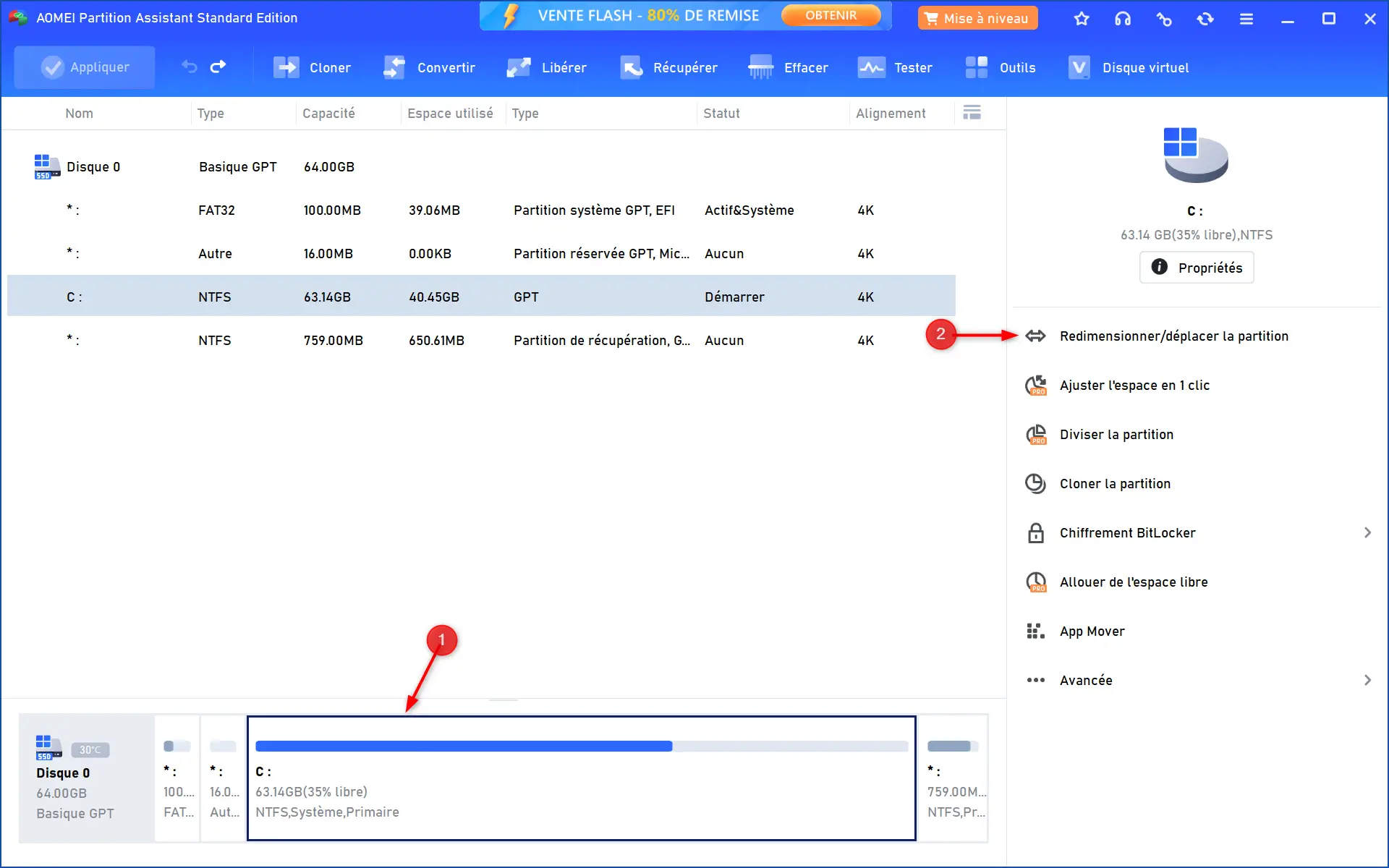
Task: Click the Démarrer status cell
Action: coord(734,297)
